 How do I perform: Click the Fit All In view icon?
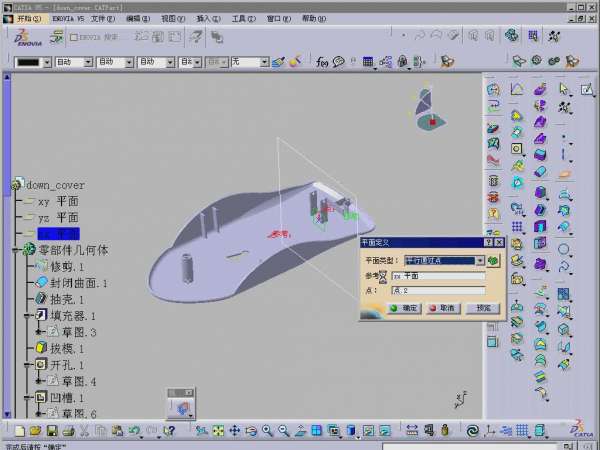[218, 431]
